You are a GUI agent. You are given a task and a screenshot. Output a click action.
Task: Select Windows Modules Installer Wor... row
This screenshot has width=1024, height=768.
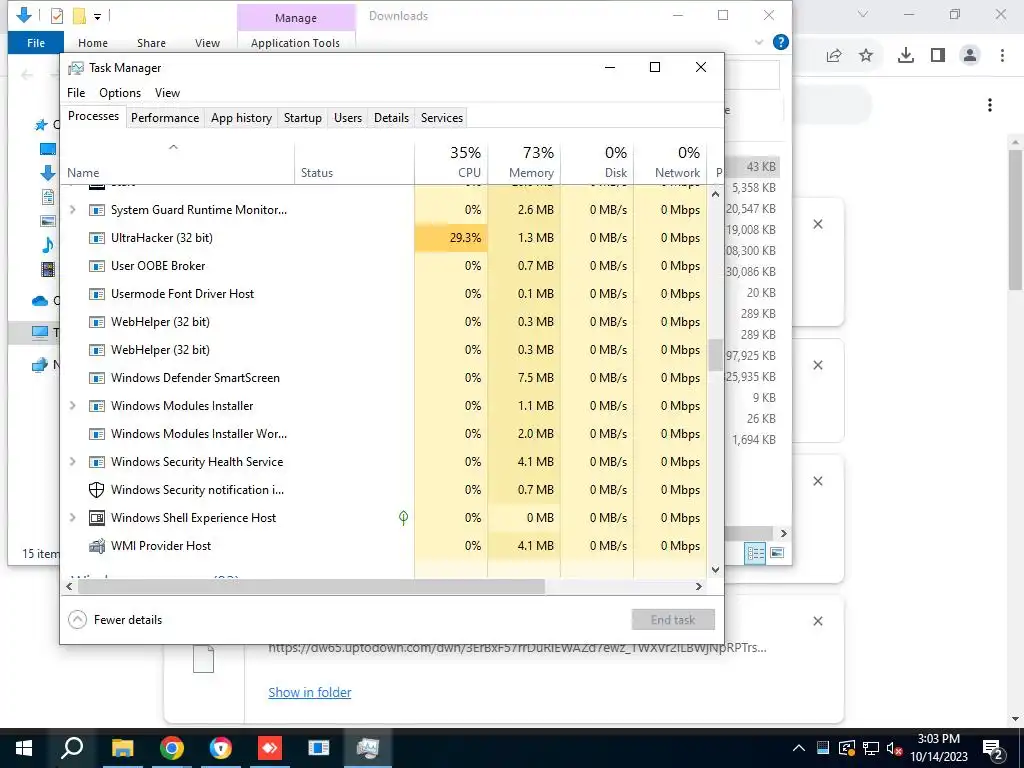tap(383, 434)
